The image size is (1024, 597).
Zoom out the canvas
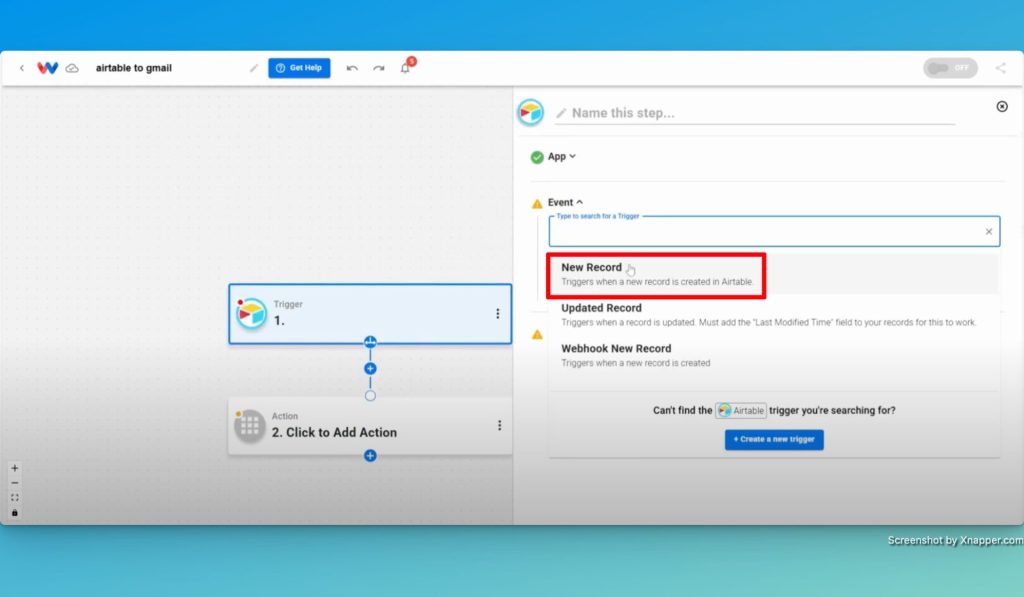click(14, 483)
